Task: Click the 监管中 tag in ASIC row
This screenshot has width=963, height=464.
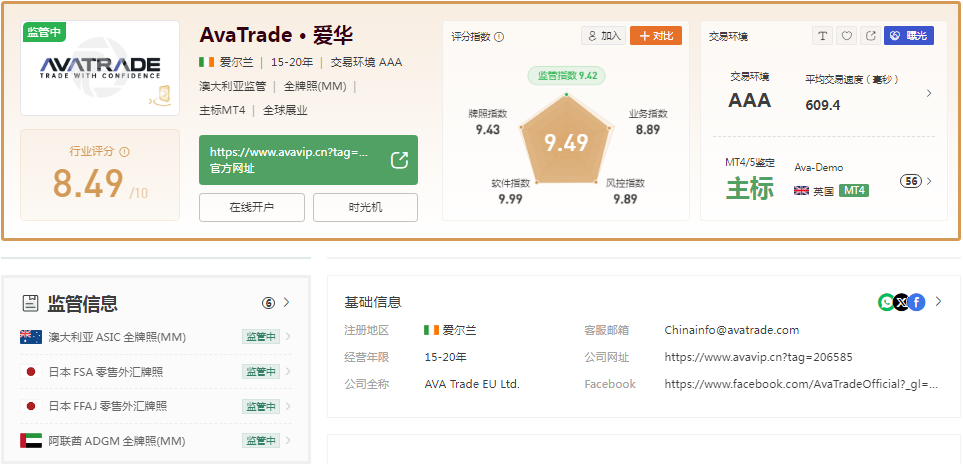Action: click(261, 336)
